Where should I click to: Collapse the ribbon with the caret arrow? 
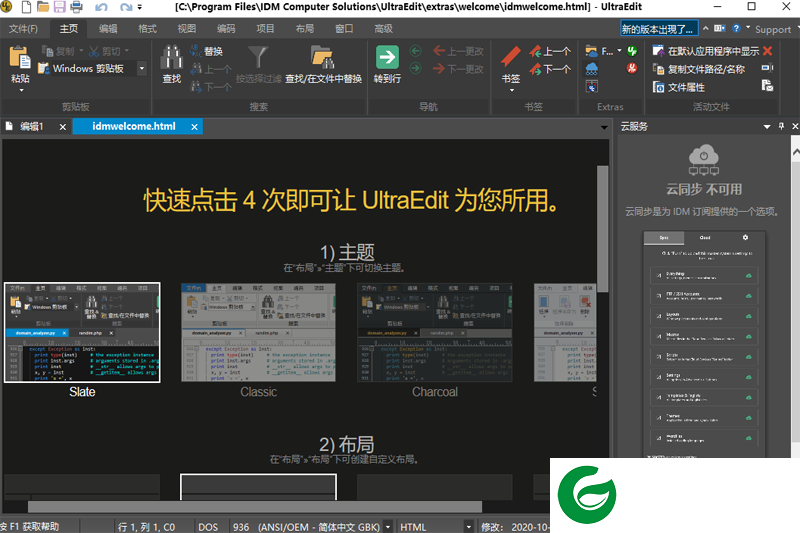[706, 29]
